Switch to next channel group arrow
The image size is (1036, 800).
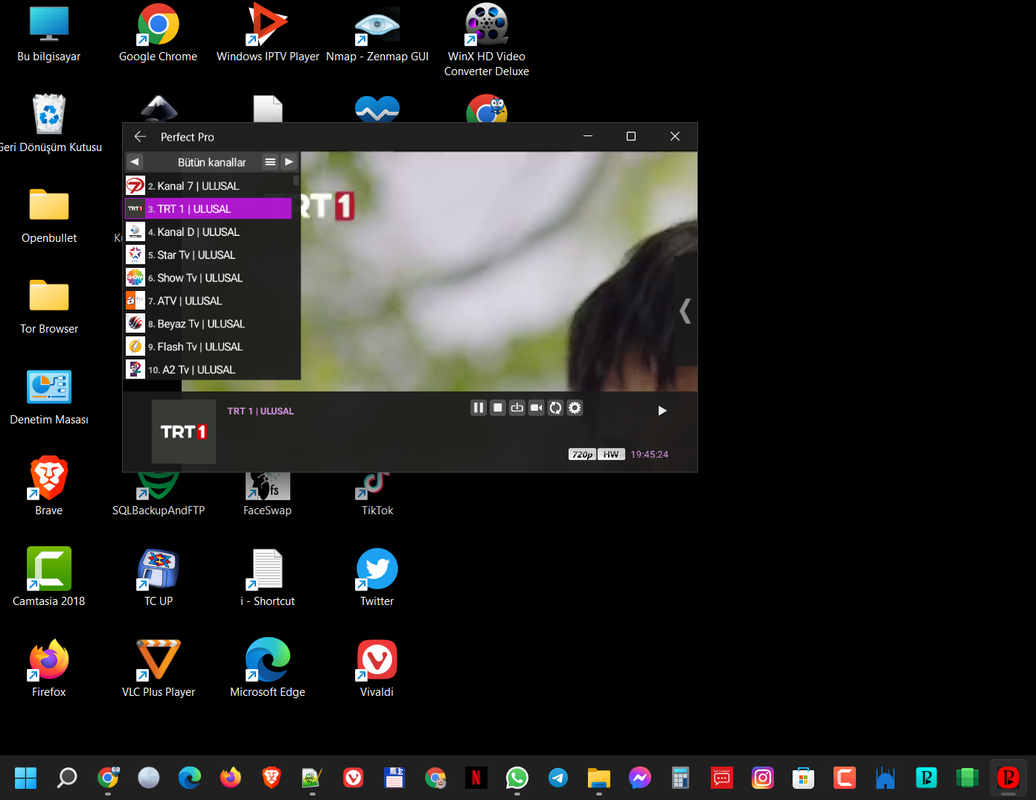click(x=289, y=162)
